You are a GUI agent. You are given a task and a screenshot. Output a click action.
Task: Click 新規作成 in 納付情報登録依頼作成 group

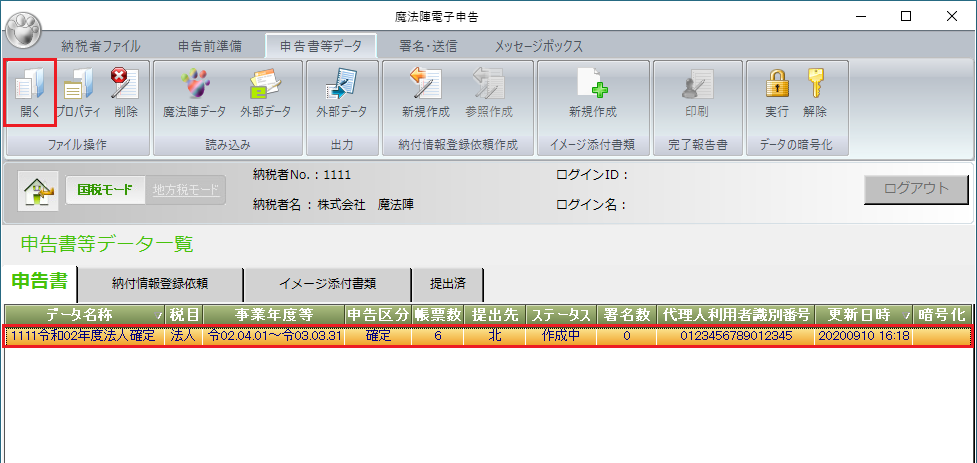tap(426, 92)
